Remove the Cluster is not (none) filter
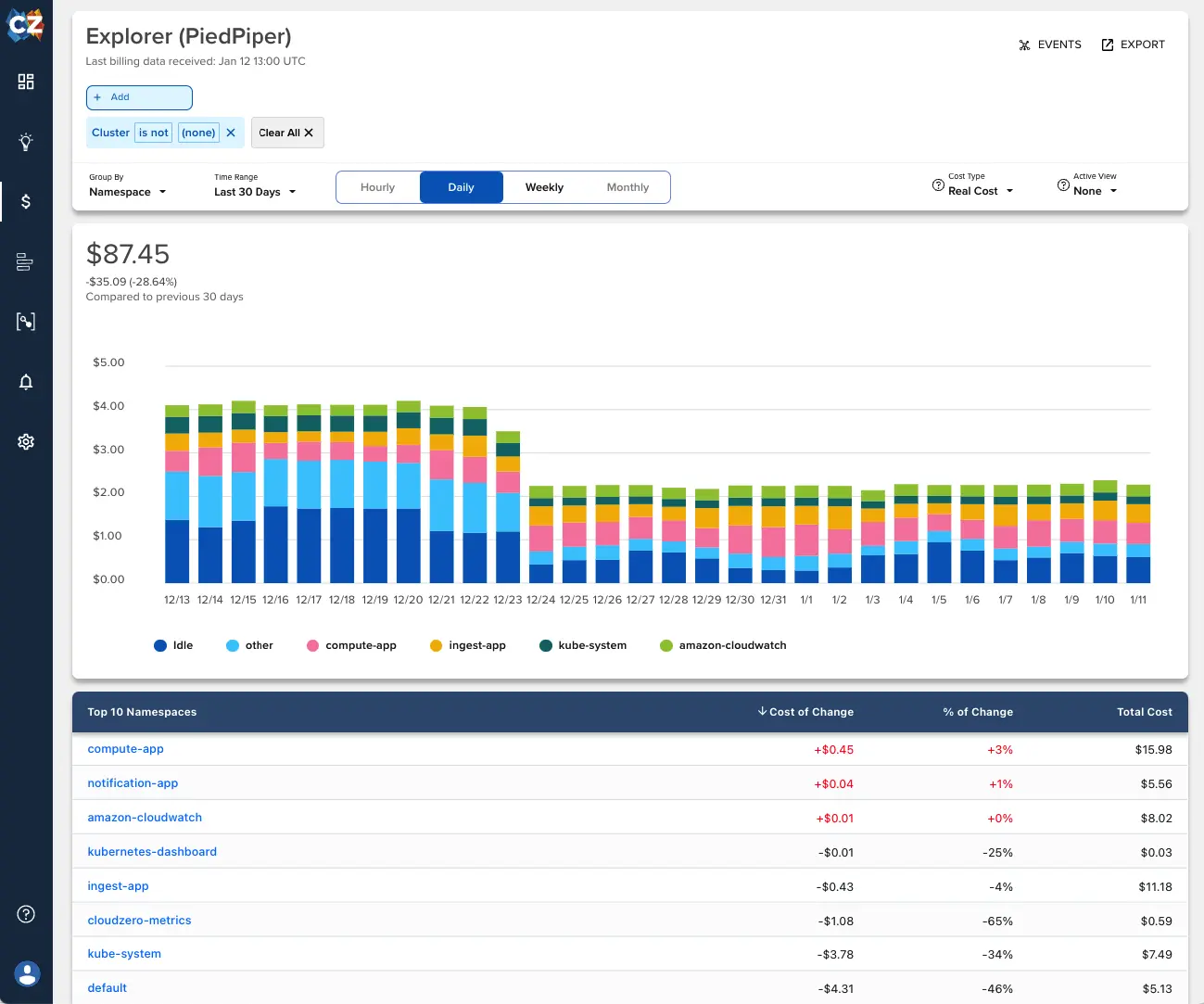Viewport: 1204px width, 1004px height. pos(231,133)
